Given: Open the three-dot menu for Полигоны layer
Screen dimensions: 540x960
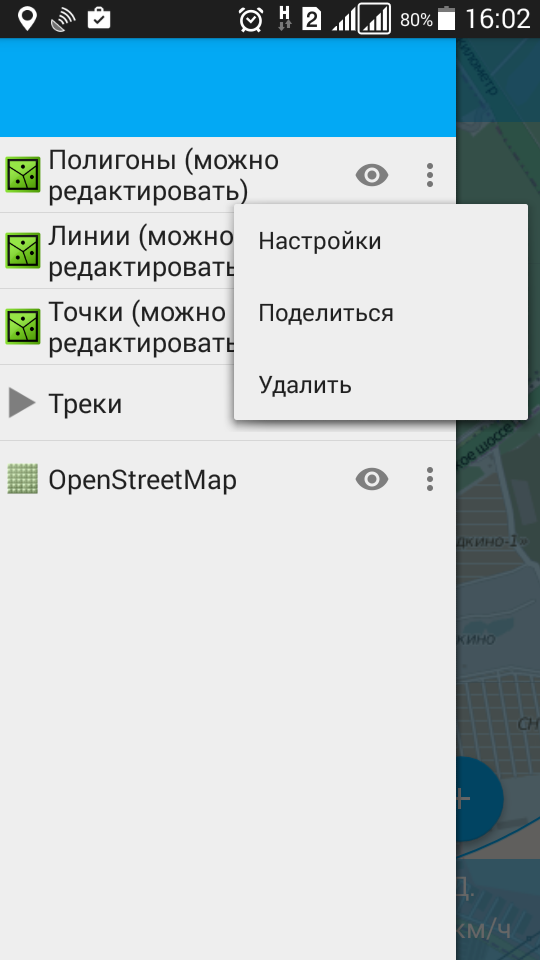Looking at the screenshot, I should [430, 175].
